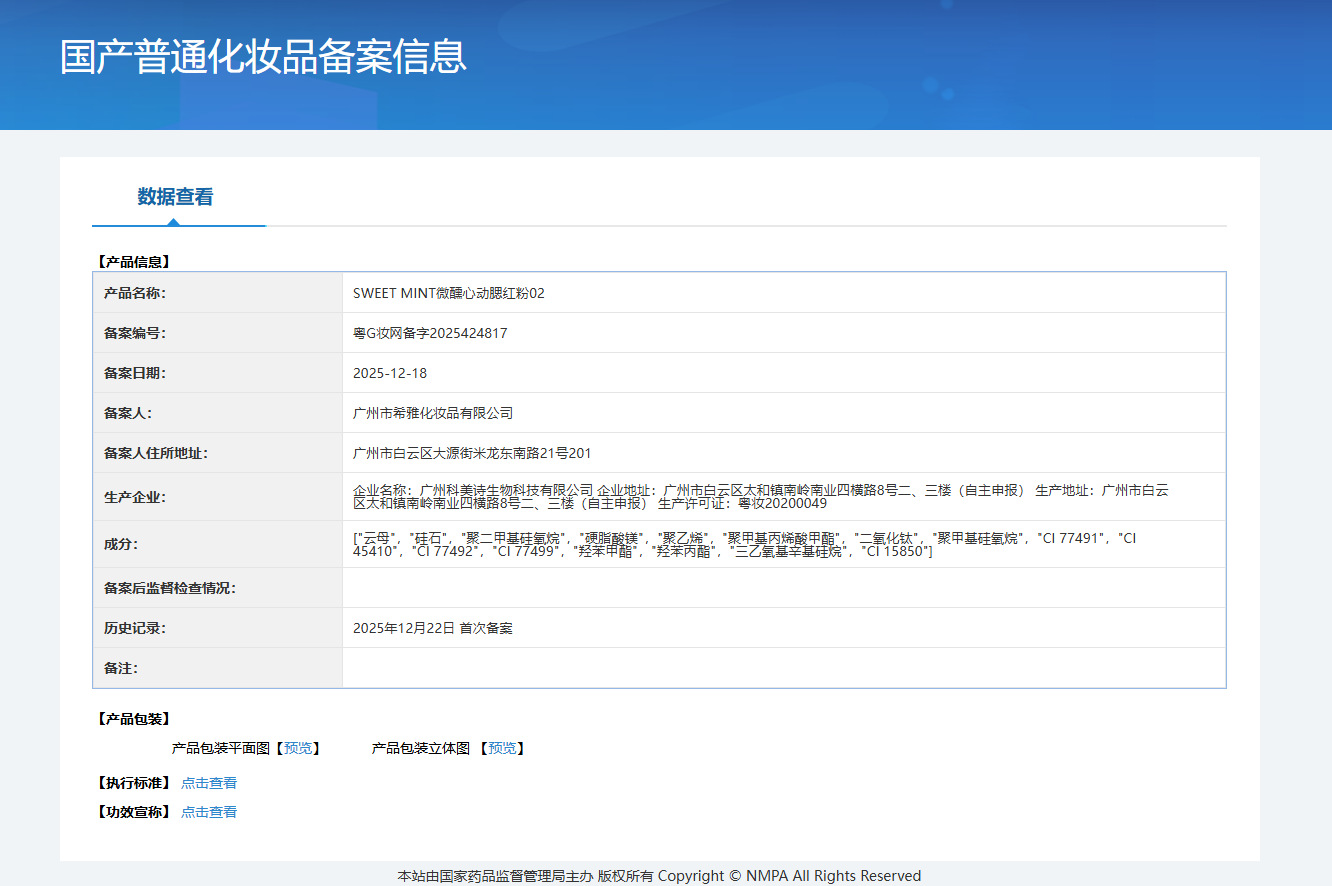
Task: Click the 成分: label cell
Action: [218, 544]
